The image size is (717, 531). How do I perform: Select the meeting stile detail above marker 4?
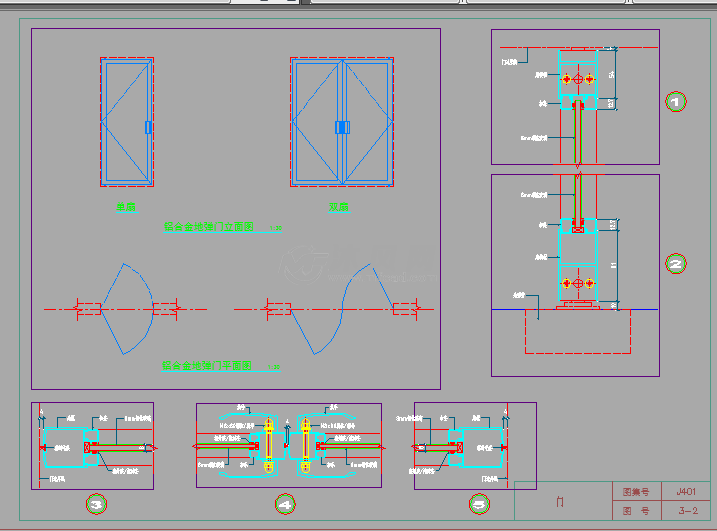pyautogui.click(x=289, y=445)
